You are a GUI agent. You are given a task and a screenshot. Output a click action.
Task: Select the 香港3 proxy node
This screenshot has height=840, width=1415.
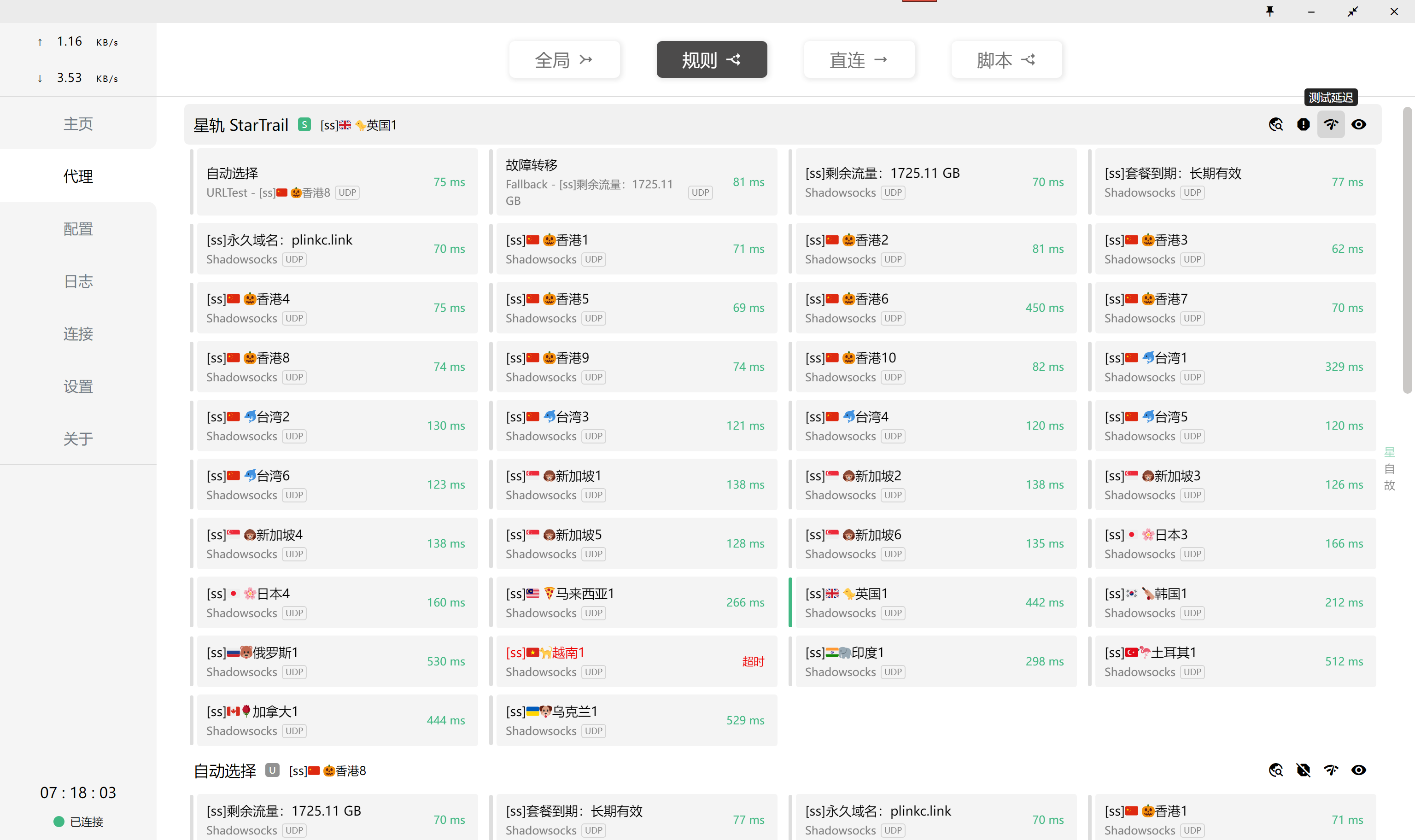(x=1234, y=249)
